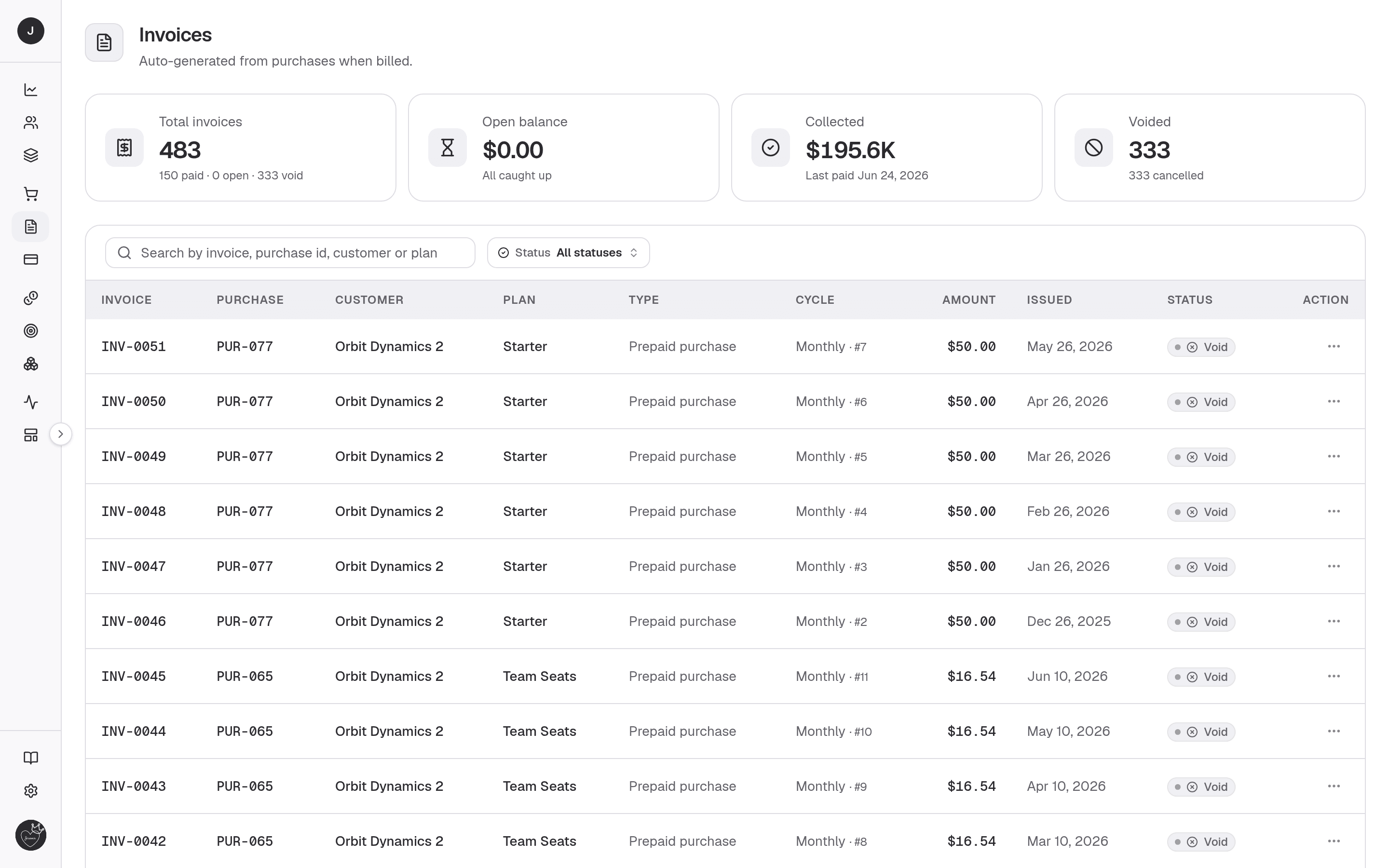Click the Open balance hourglass icon
1389x868 pixels.
pyautogui.click(x=447, y=148)
